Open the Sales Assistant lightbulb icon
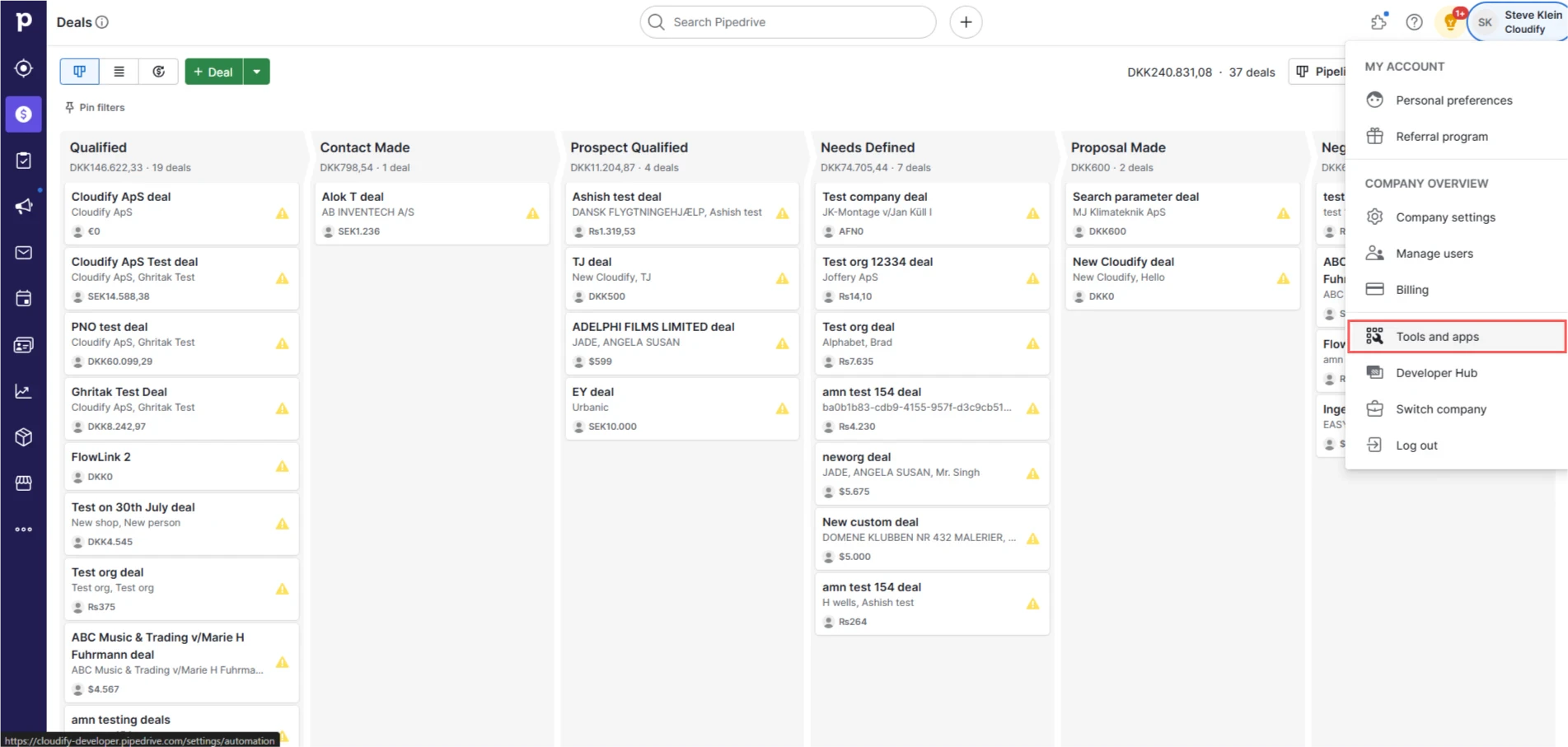The image size is (1568, 747). coord(1451,22)
